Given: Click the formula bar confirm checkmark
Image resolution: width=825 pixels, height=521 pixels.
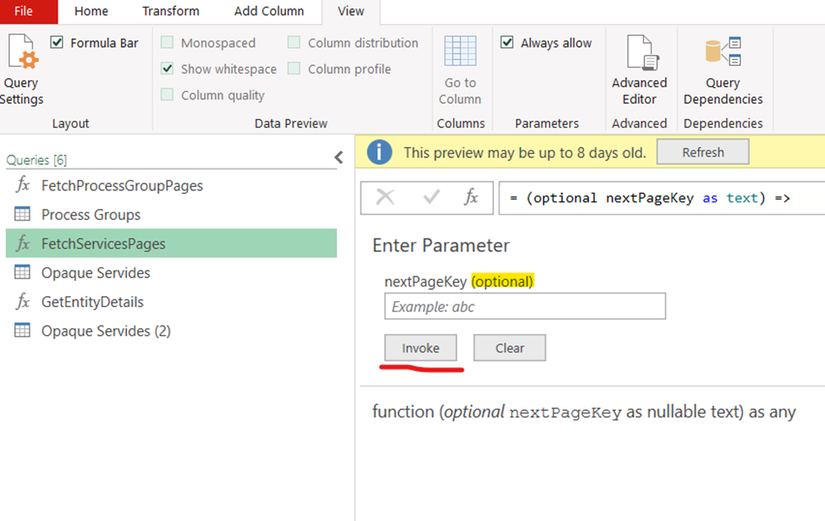Looking at the screenshot, I should coord(431,198).
